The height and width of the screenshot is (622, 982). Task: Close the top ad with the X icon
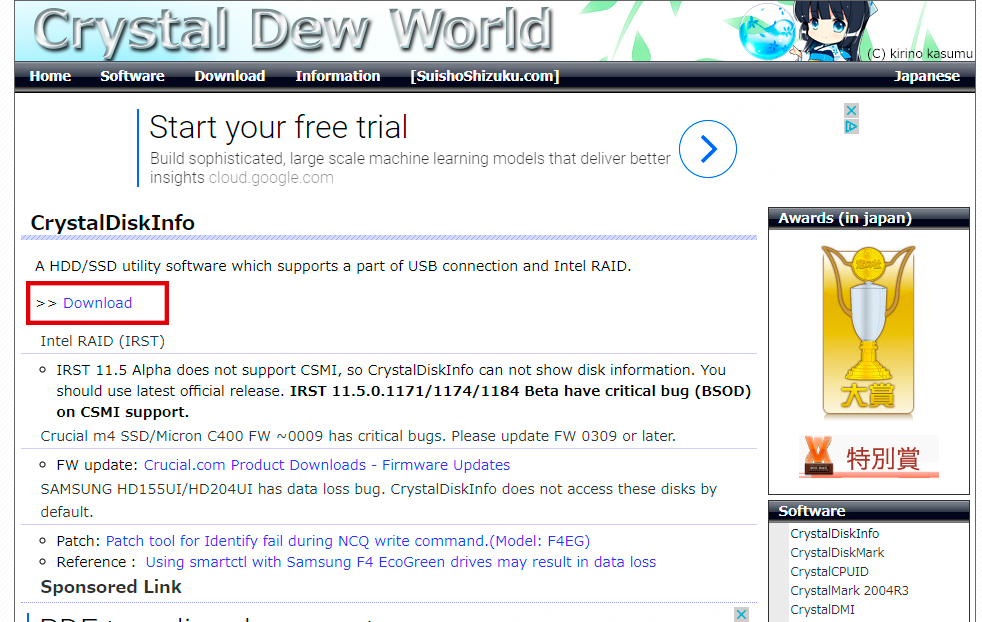(x=850, y=111)
